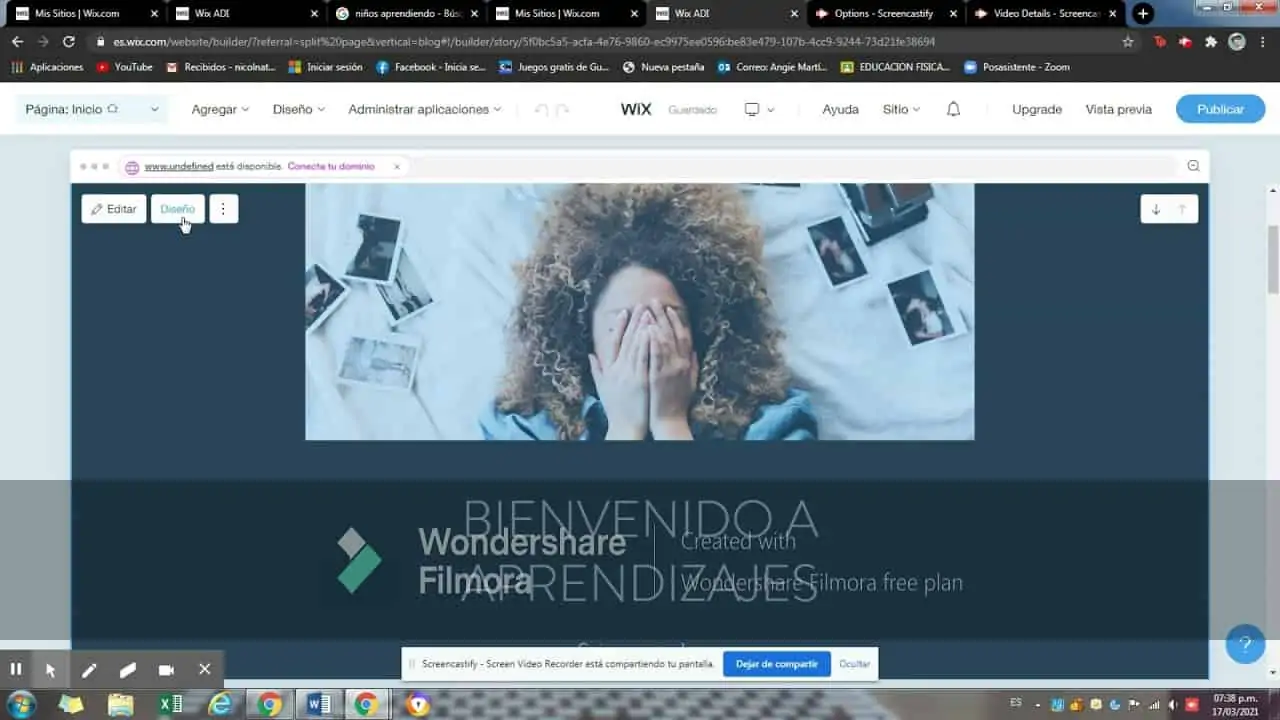Open the Ayuda menu
1280x720 pixels.
point(840,109)
